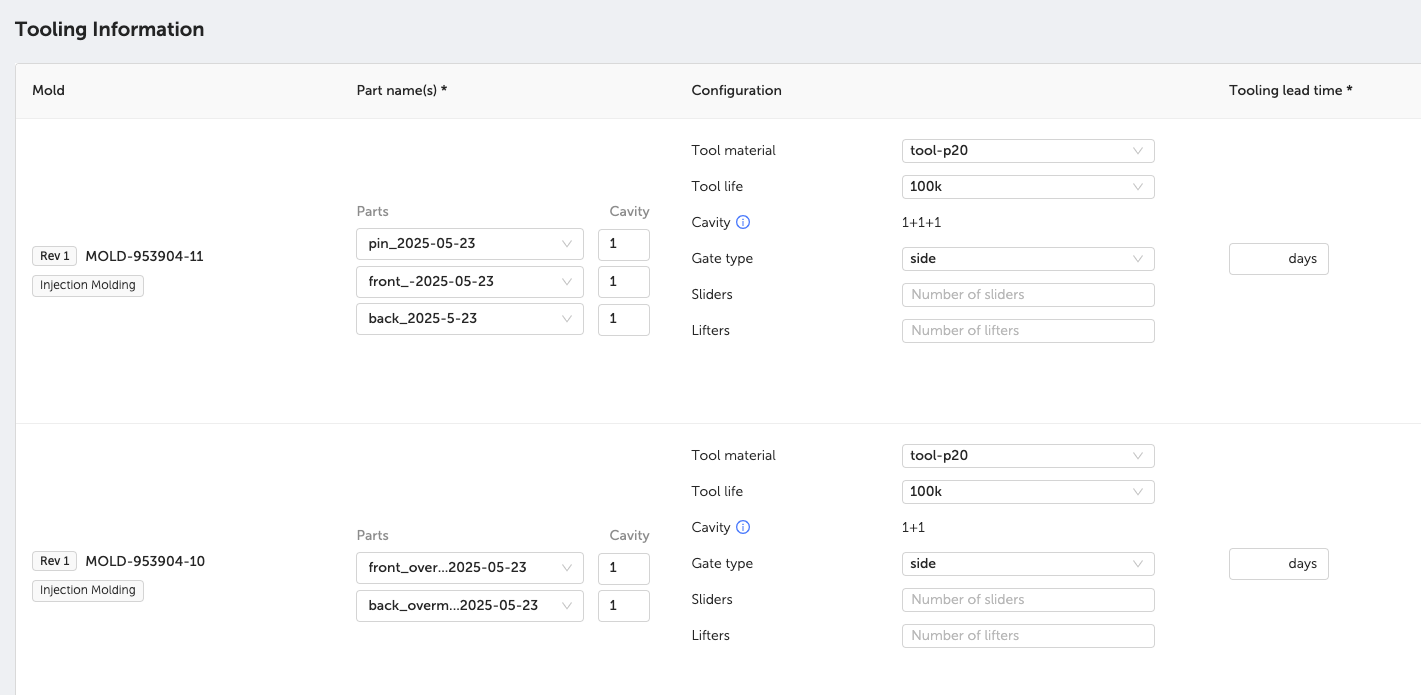Open Gate type dropdown for MOLD-953904-11
This screenshot has height=695, width=1421.
click(1027, 259)
